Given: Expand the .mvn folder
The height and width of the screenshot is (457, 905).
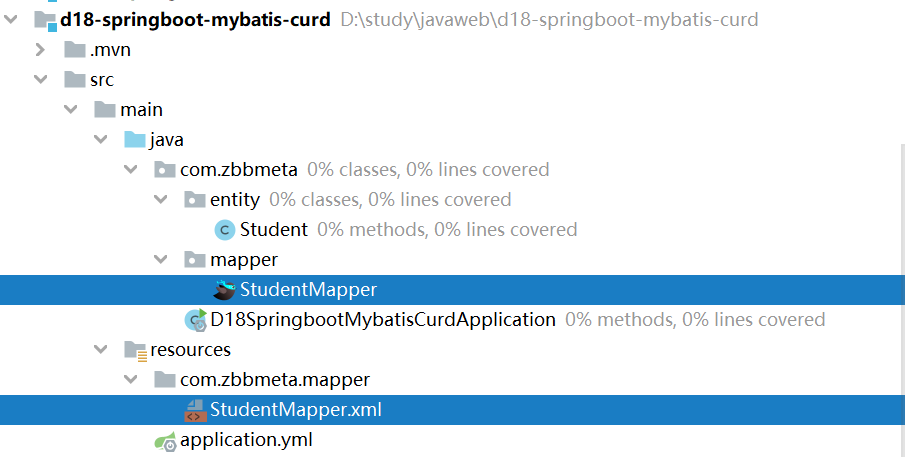Looking at the screenshot, I should pos(41,50).
